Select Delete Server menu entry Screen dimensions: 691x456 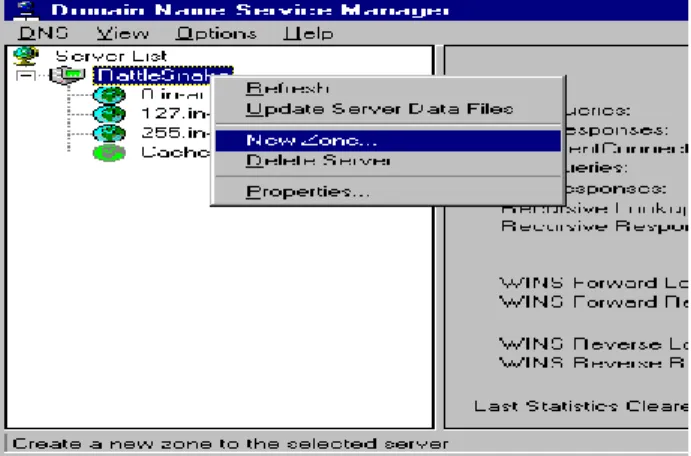[x=388, y=160]
